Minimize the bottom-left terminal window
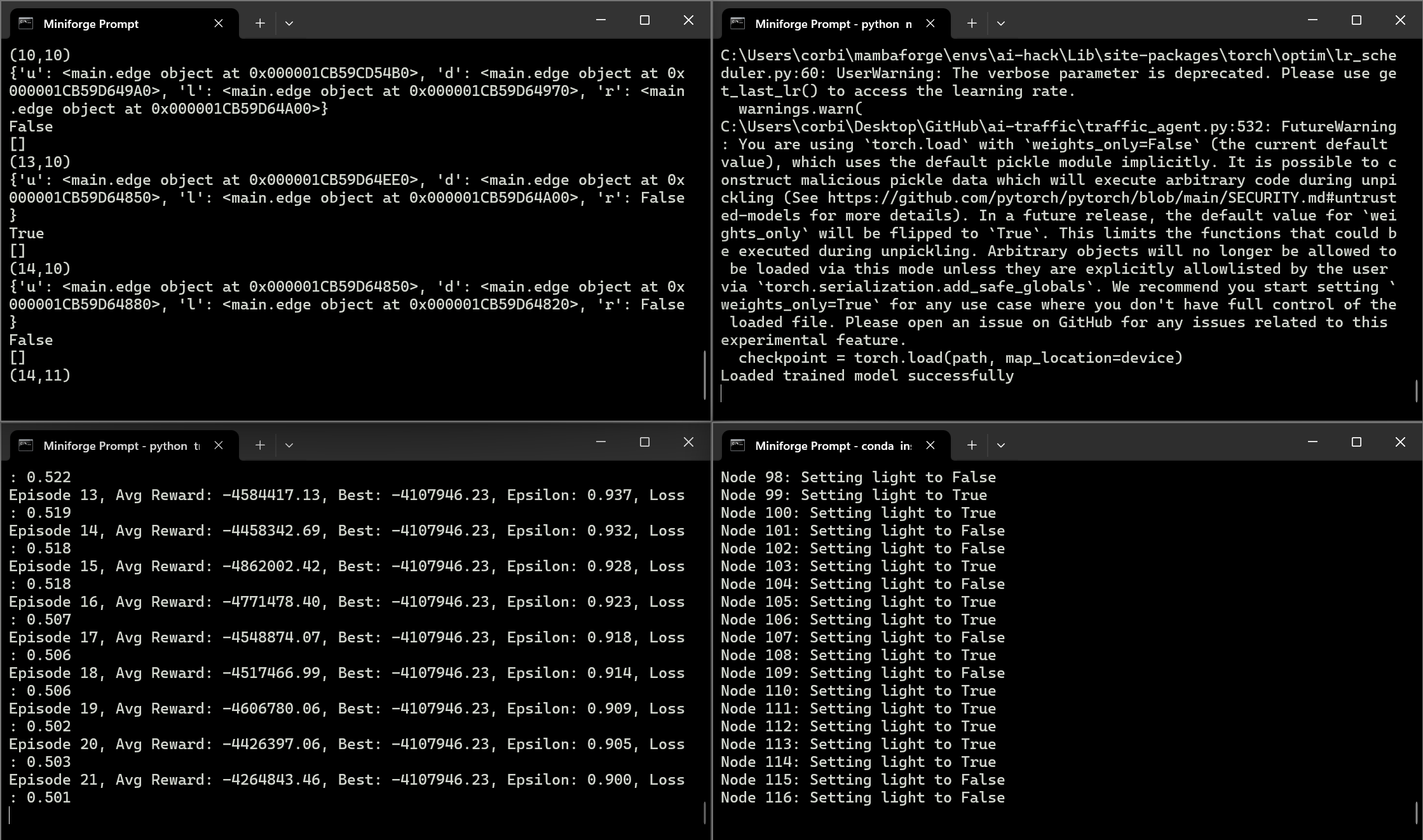The width and height of the screenshot is (1423, 840). tap(601, 442)
